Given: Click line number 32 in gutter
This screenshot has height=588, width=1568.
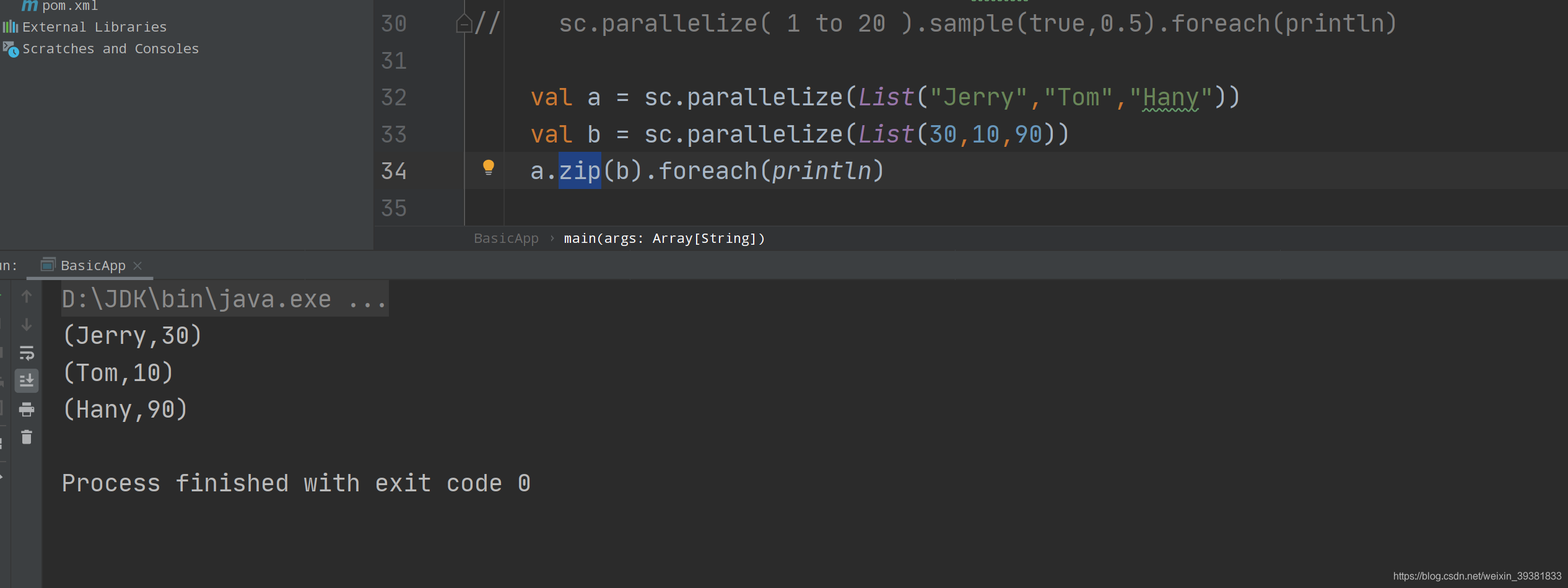Looking at the screenshot, I should (x=394, y=98).
